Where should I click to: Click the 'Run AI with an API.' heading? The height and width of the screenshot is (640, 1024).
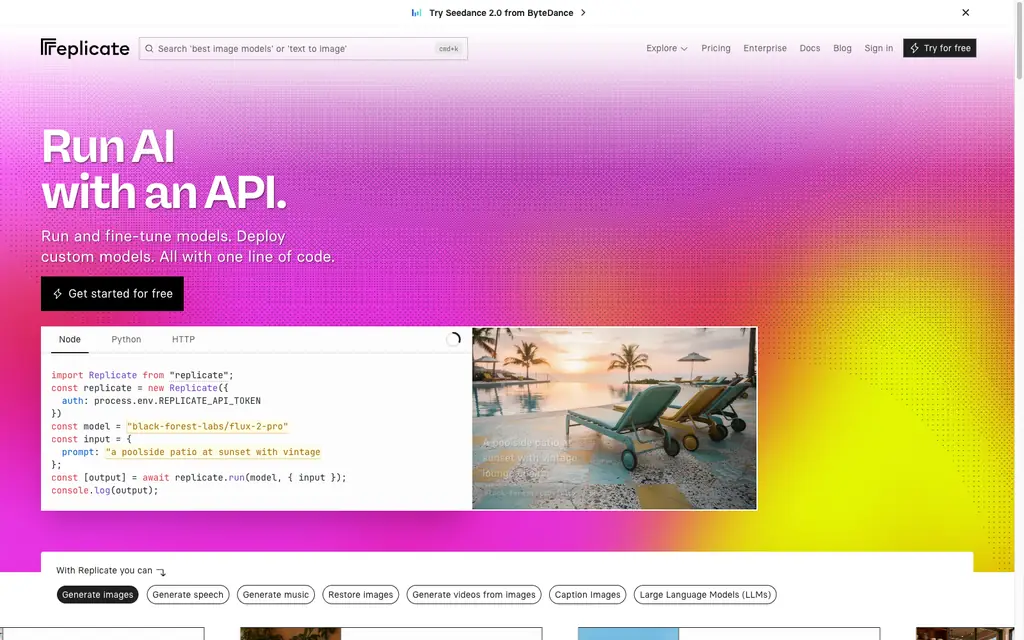point(164,169)
